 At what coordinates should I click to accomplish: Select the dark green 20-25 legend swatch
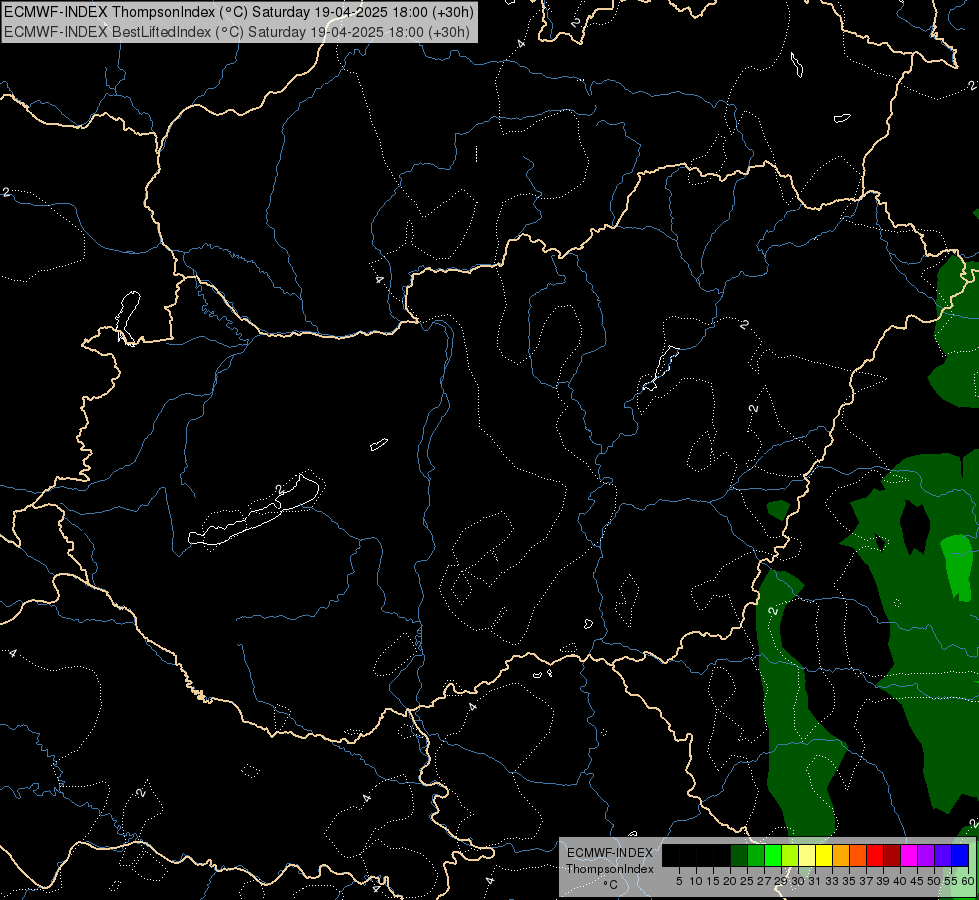pos(739,855)
